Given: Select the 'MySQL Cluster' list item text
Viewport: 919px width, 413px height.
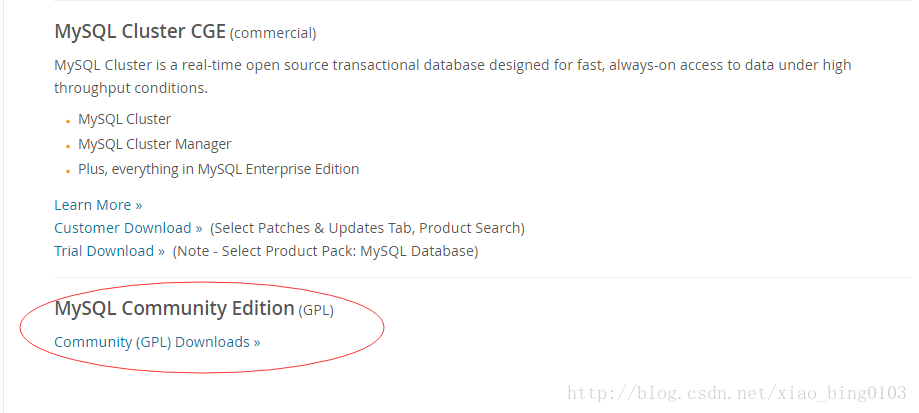Looking at the screenshot, I should [x=124, y=119].
